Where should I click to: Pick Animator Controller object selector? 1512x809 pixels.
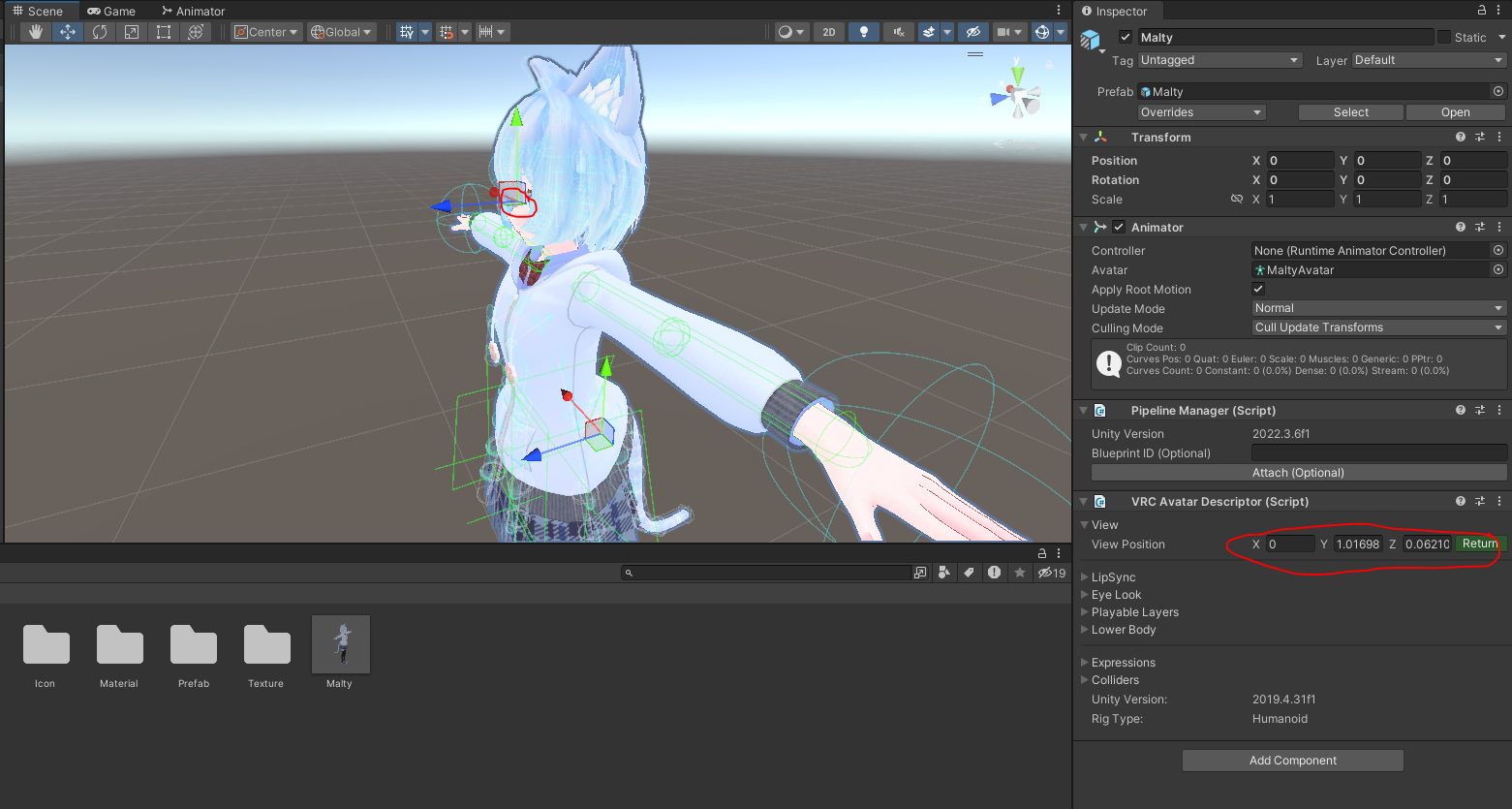click(1497, 250)
